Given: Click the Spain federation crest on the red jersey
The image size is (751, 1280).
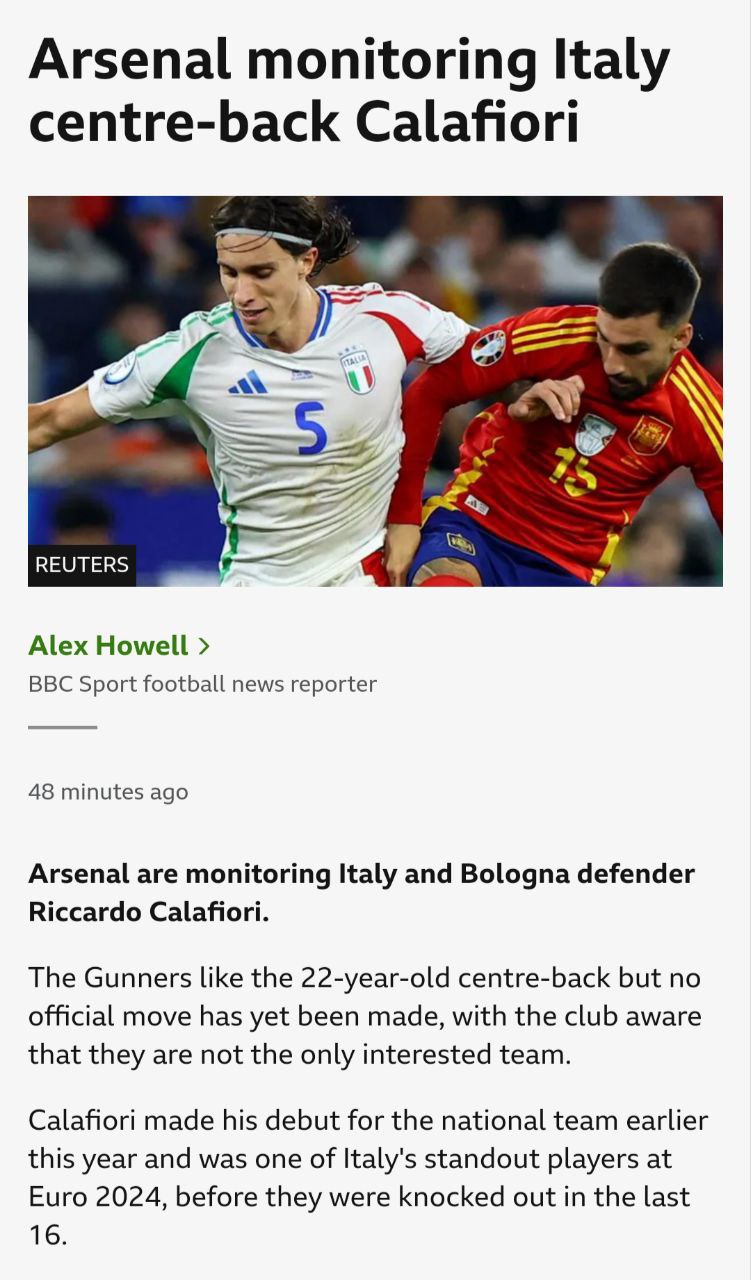Looking at the screenshot, I should [x=648, y=436].
